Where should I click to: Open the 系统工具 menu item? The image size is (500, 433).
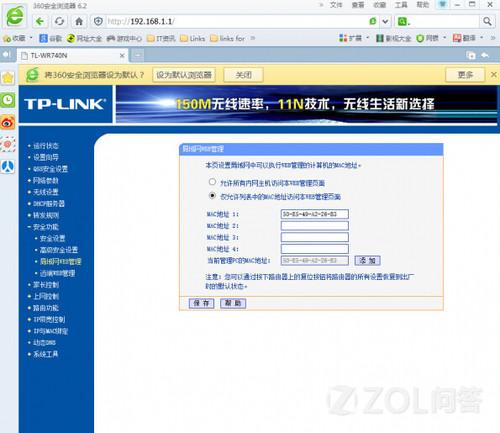click(45, 354)
